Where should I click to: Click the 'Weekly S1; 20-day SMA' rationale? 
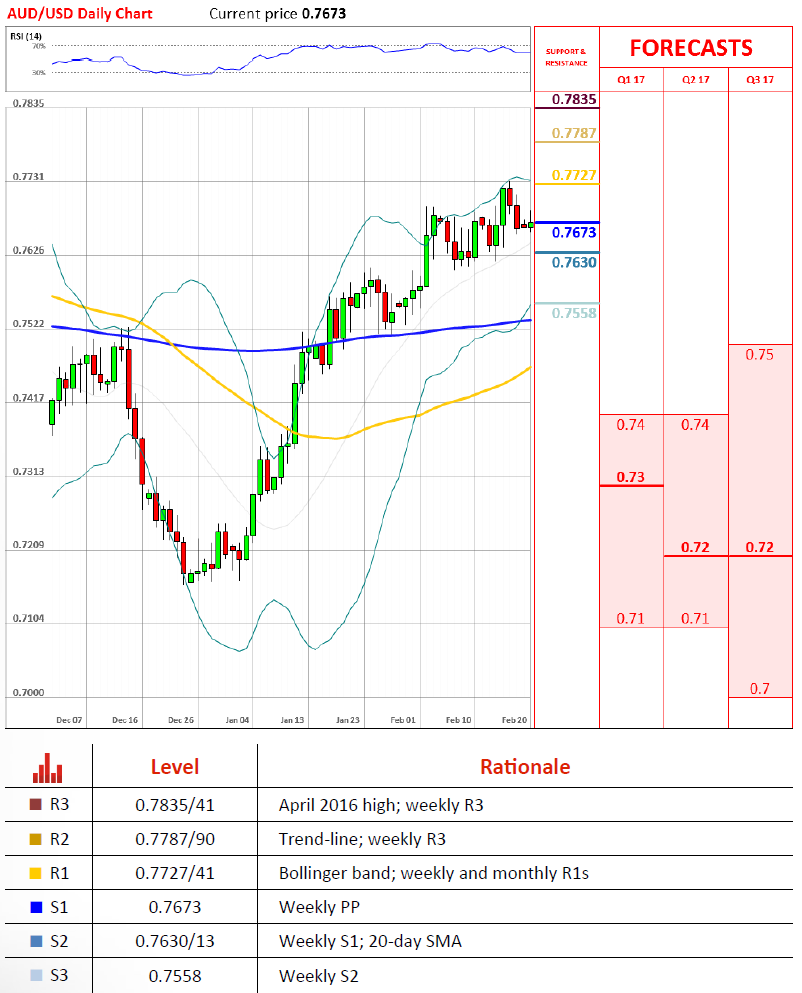[370, 942]
